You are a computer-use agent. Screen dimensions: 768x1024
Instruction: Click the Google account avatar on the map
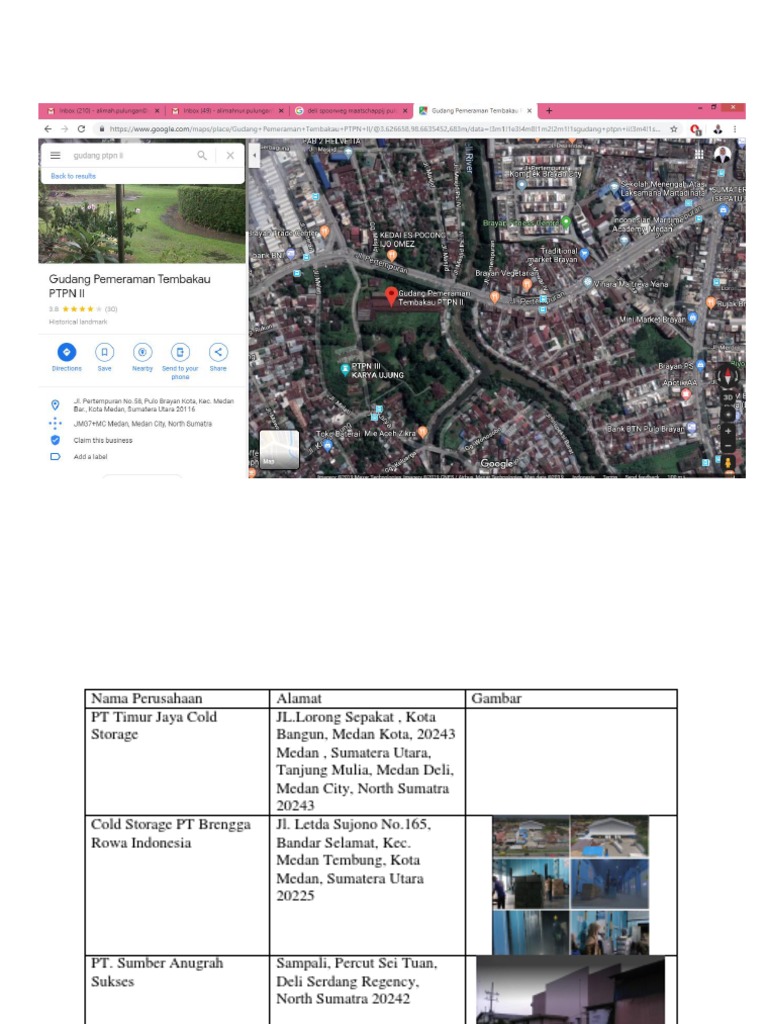click(722, 155)
